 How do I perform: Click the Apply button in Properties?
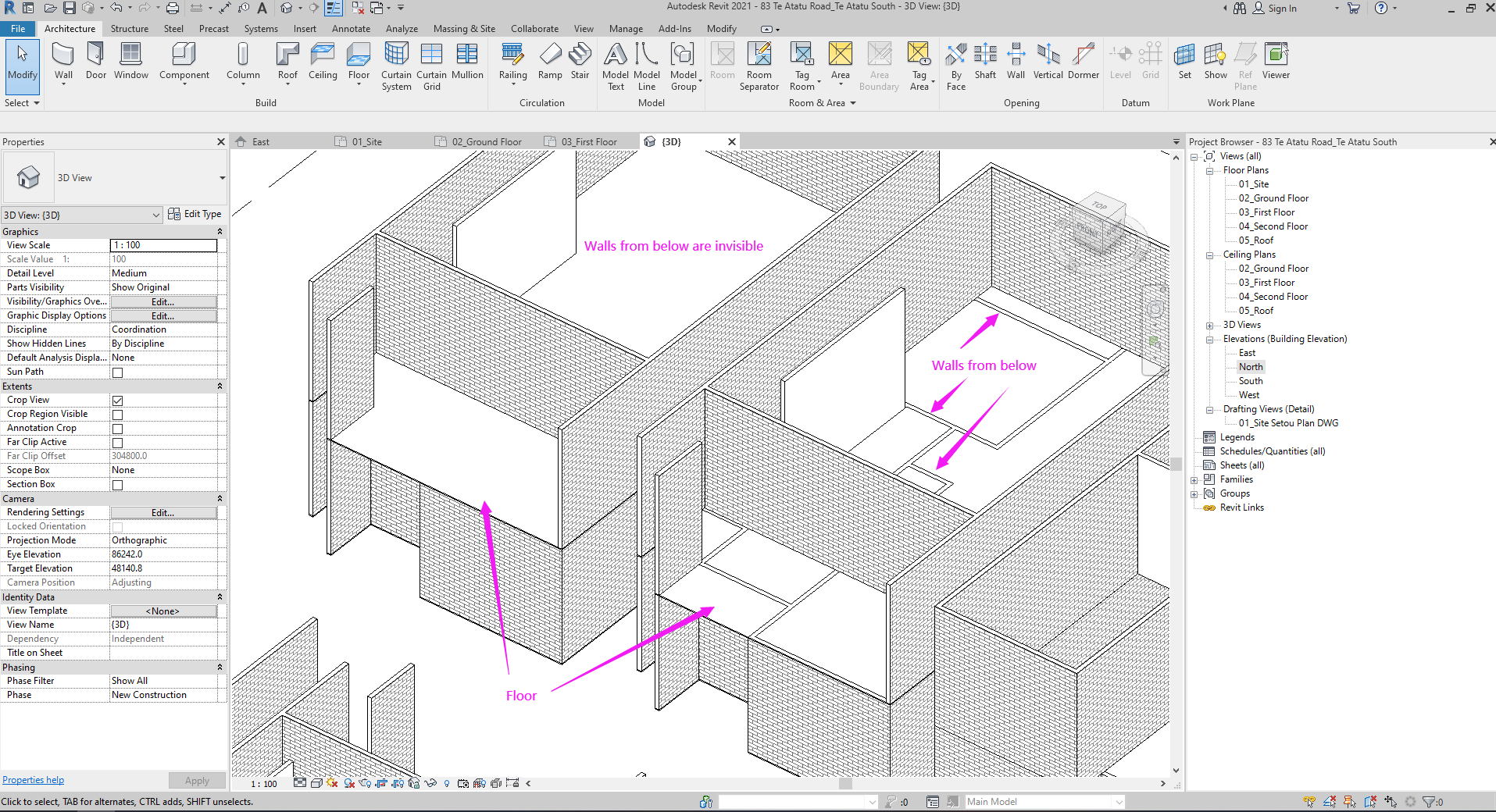(x=198, y=780)
